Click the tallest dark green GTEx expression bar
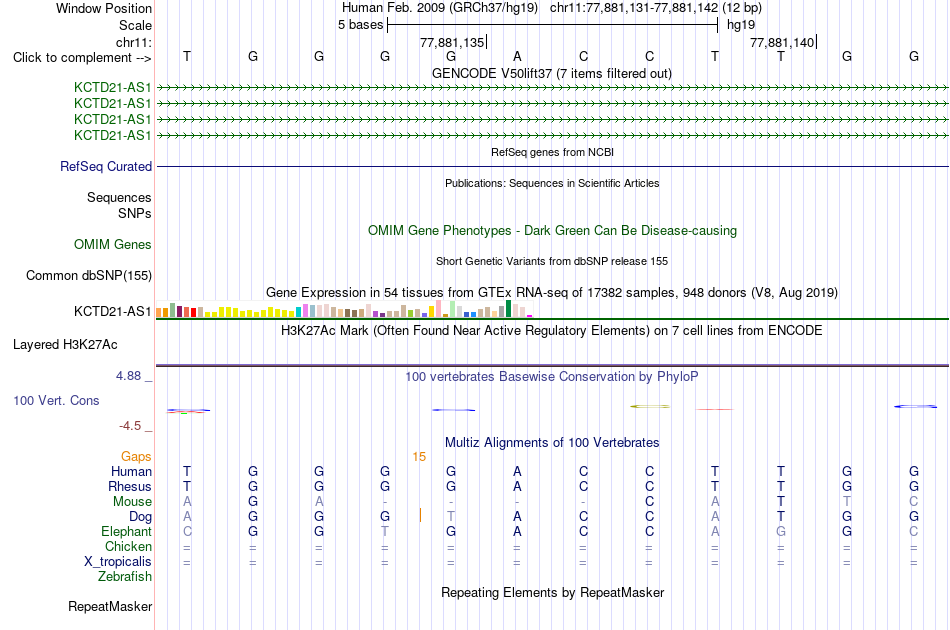Viewport: 950px width, 630px height. pos(508,308)
